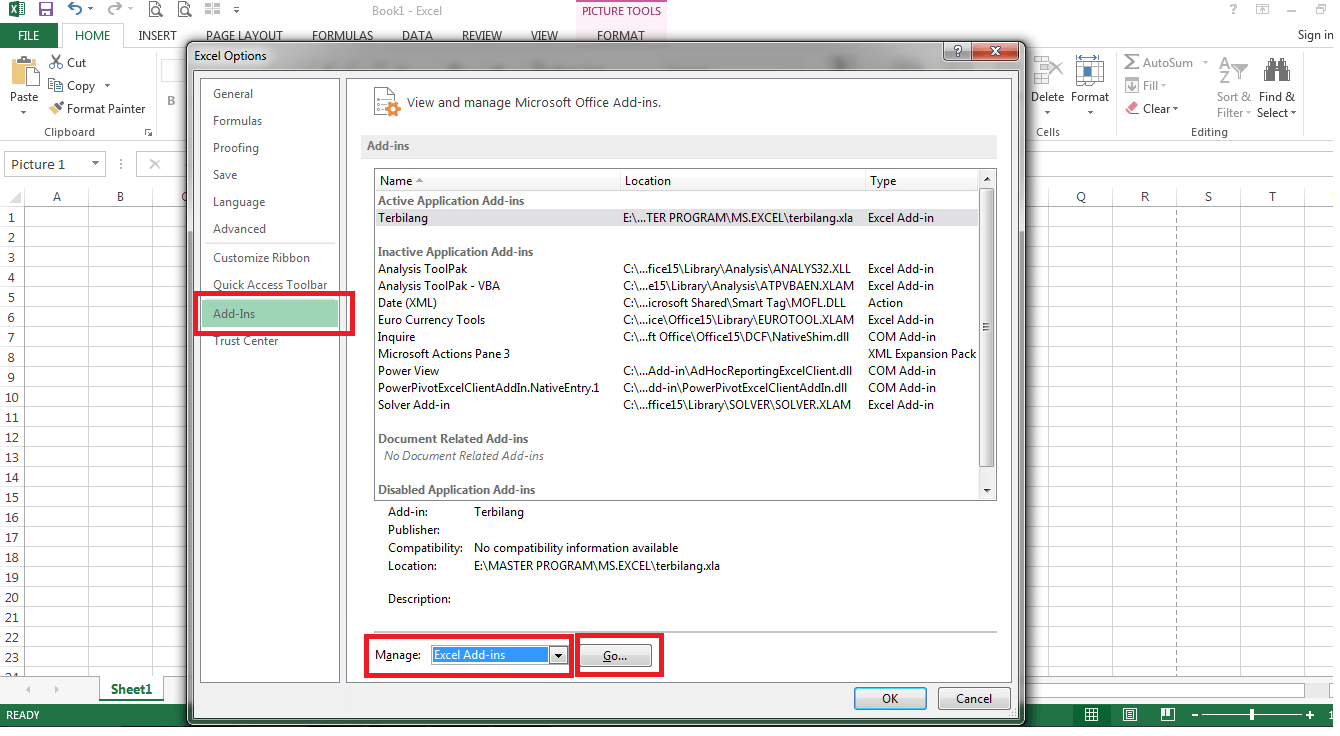This screenshot has height=736, width=1340.
Task: Activate the Format Painter brush
Action: pos(56,109)
